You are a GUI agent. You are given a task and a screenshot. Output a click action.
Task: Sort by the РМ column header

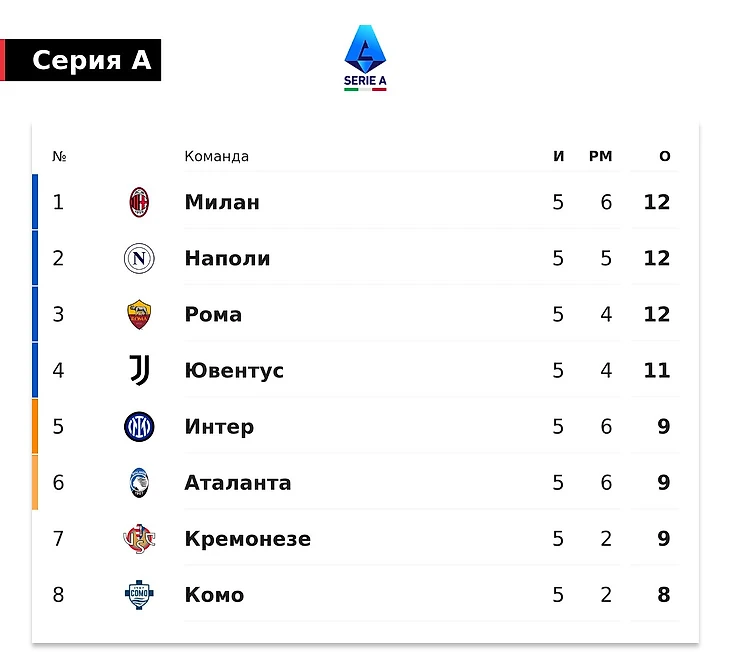(x=601, y=156)
